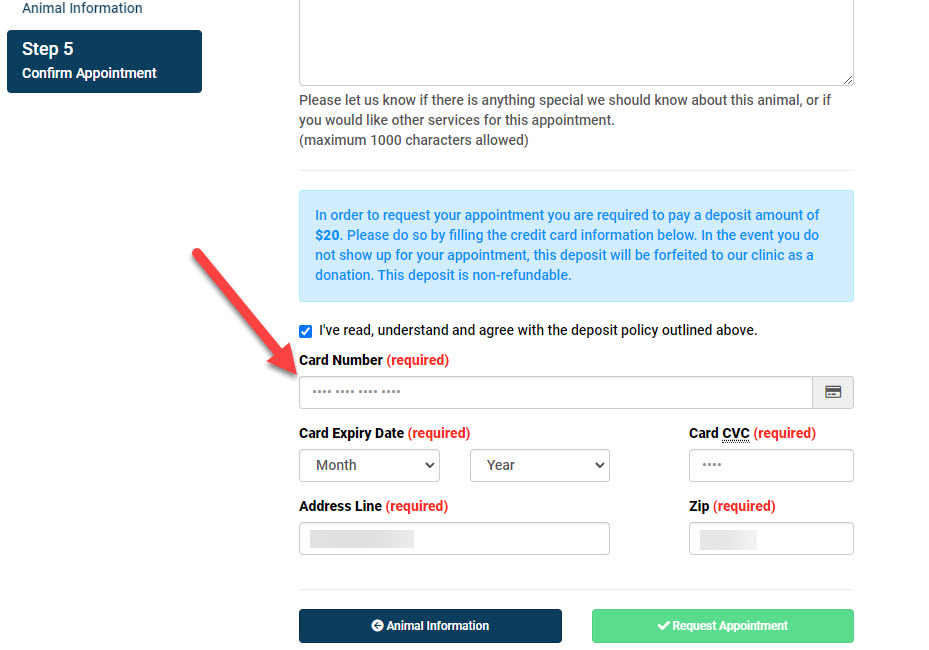Click into the Card CVC field
Viewport: 929px width, 650px height.
pyautogui.click(x=771, y=466)
